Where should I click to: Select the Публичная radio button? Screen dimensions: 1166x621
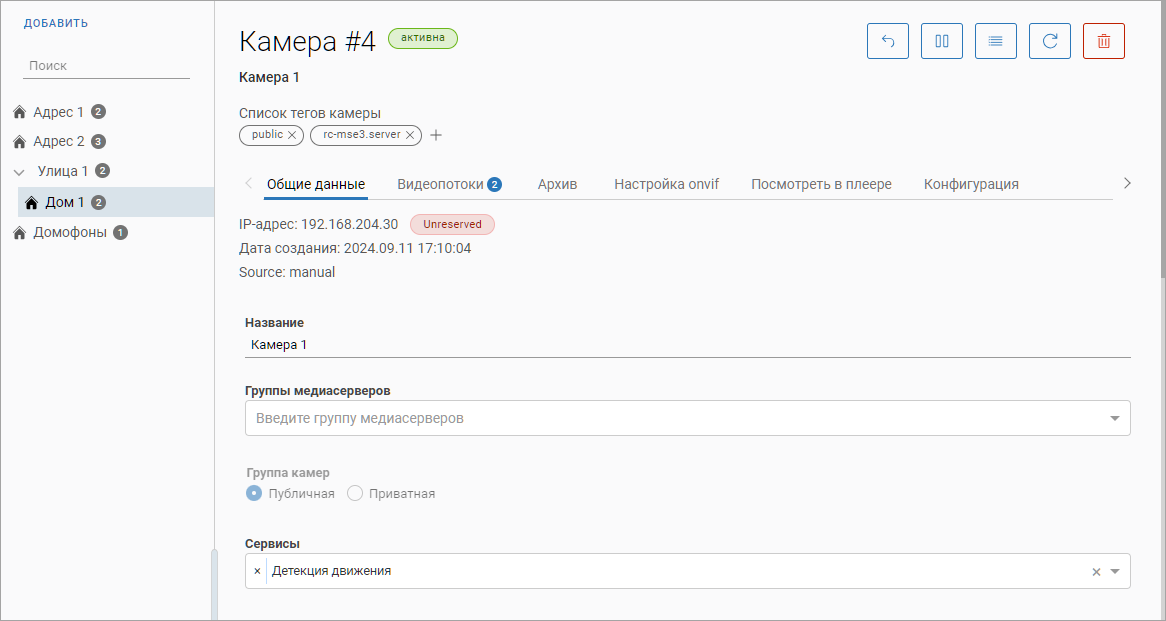254,493
